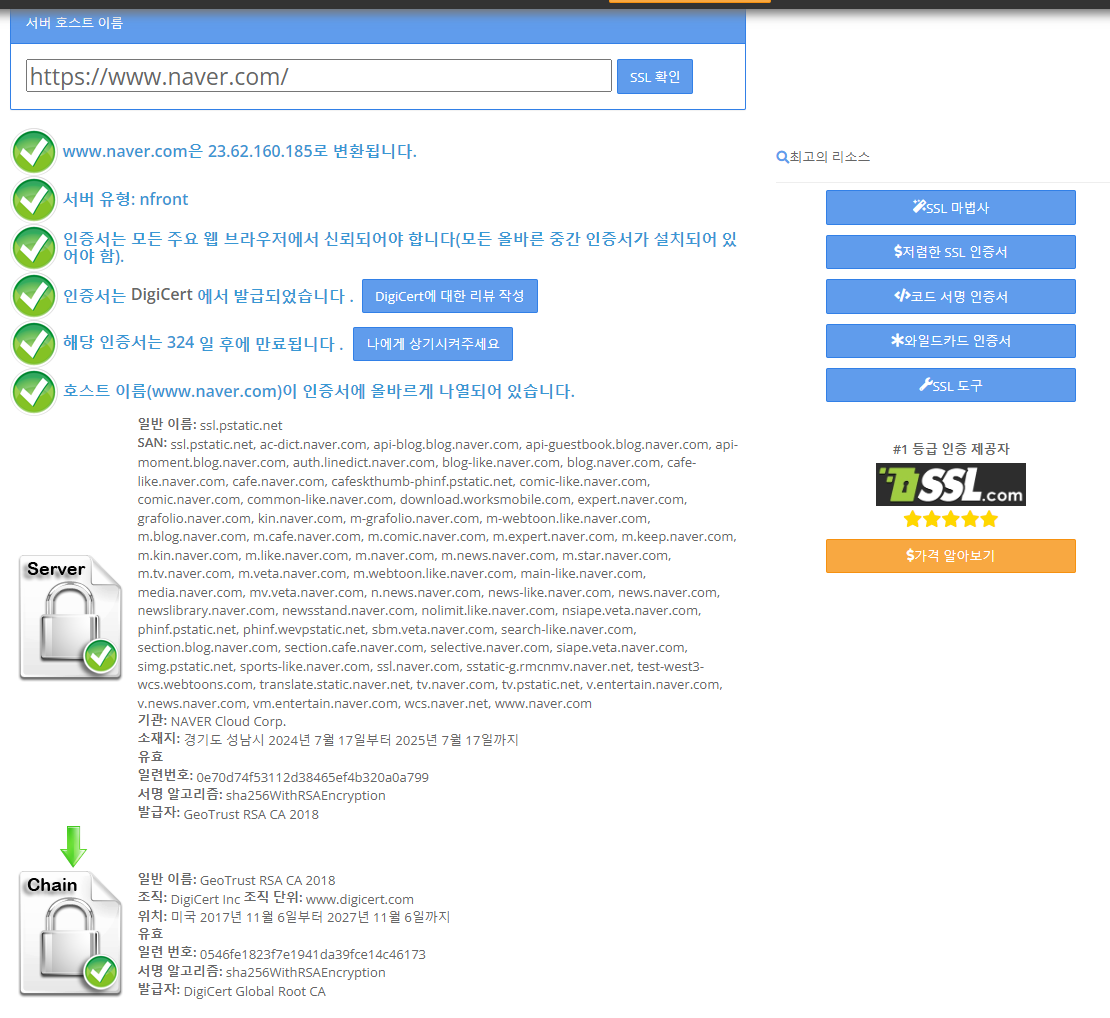
Task: Open DigiCert에 대한 리뷰 작성 button
Action: coord(450,296)
